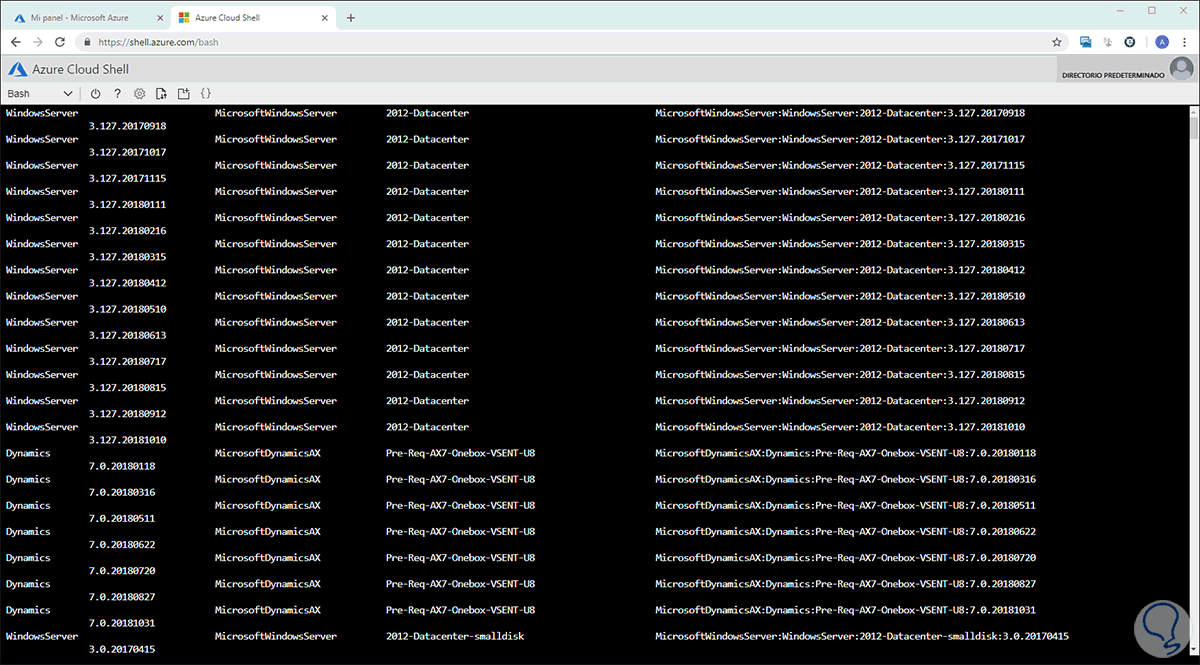This screenshot has width=1200, height=665.
Task: Minimize the Chrome window
Action: 1120,11
